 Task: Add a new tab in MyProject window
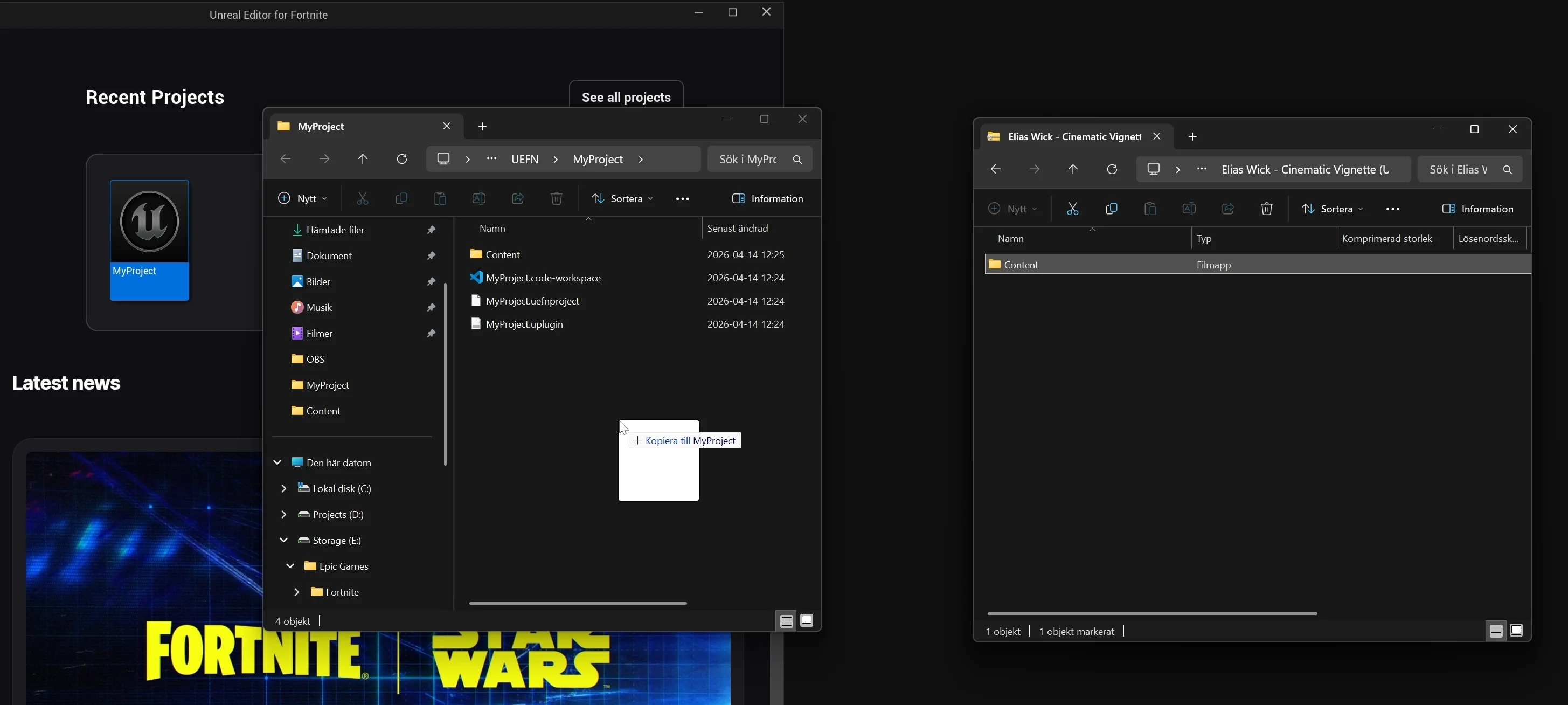pyautogui.click(x=482, y=127)
